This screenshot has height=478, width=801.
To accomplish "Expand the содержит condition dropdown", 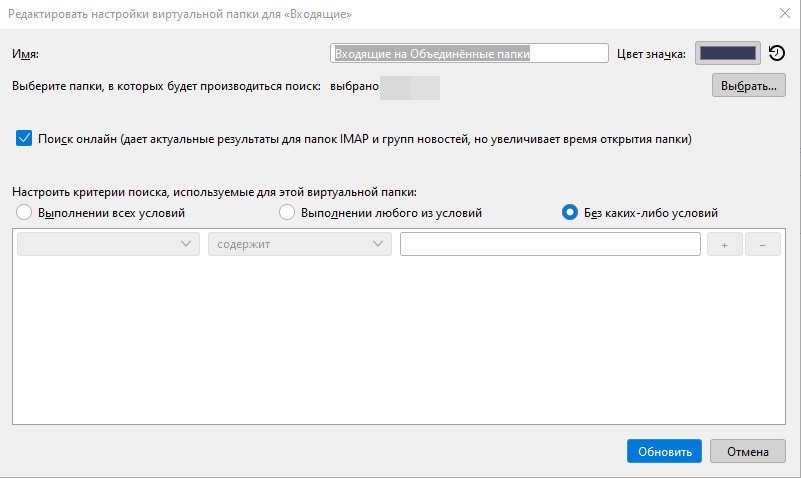I will [x=299, y=245].
